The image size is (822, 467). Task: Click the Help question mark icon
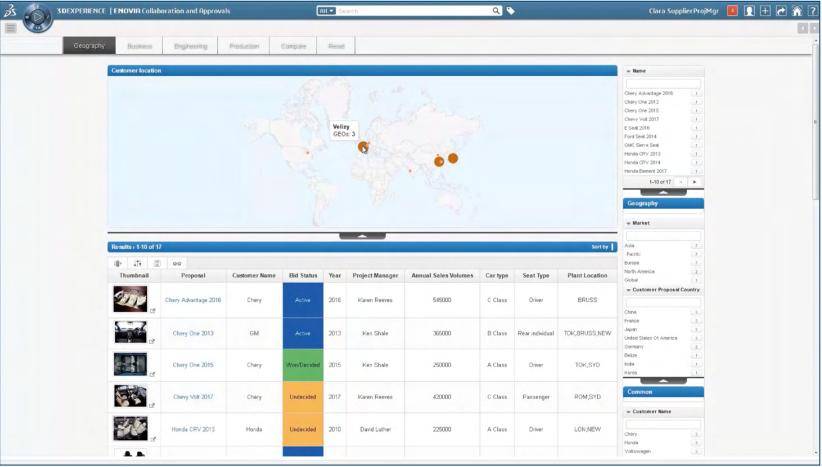pos(812,11)
